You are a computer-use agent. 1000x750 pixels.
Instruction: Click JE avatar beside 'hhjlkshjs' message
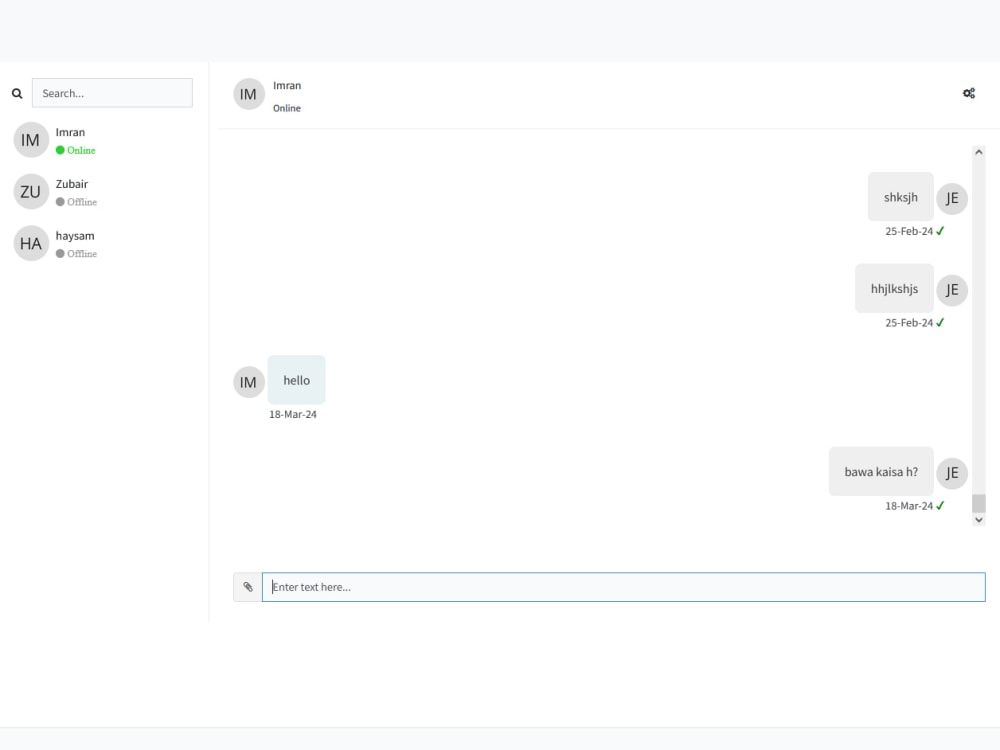(952, 290)
